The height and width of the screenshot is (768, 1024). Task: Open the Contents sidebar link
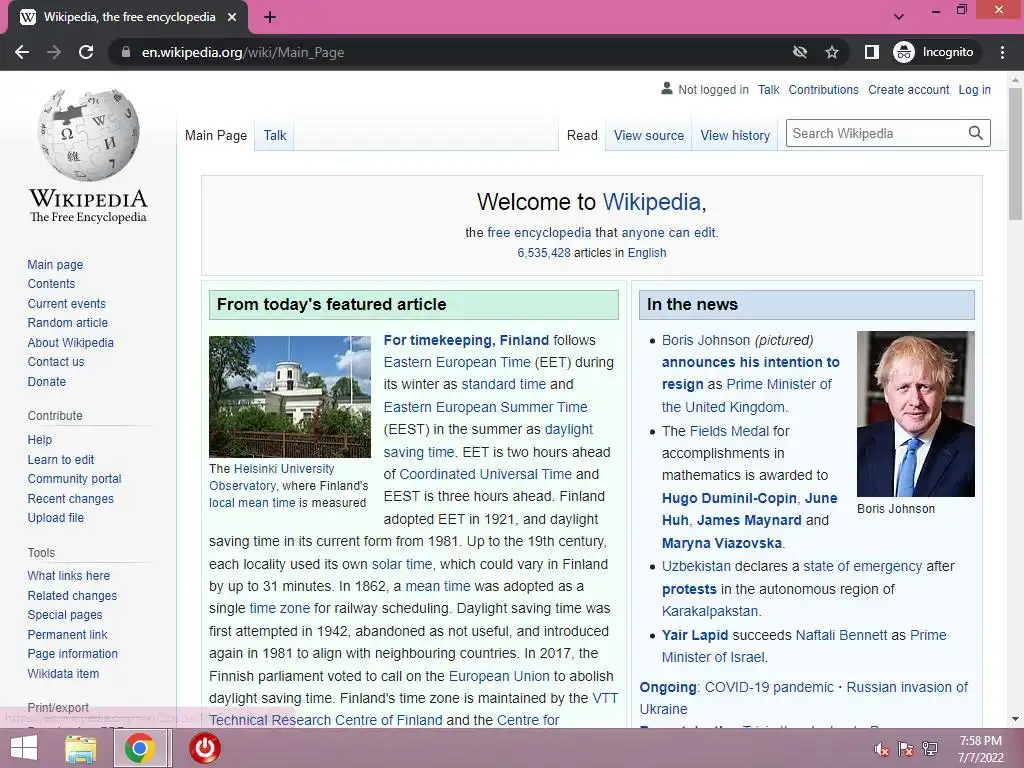pos(51,283)
